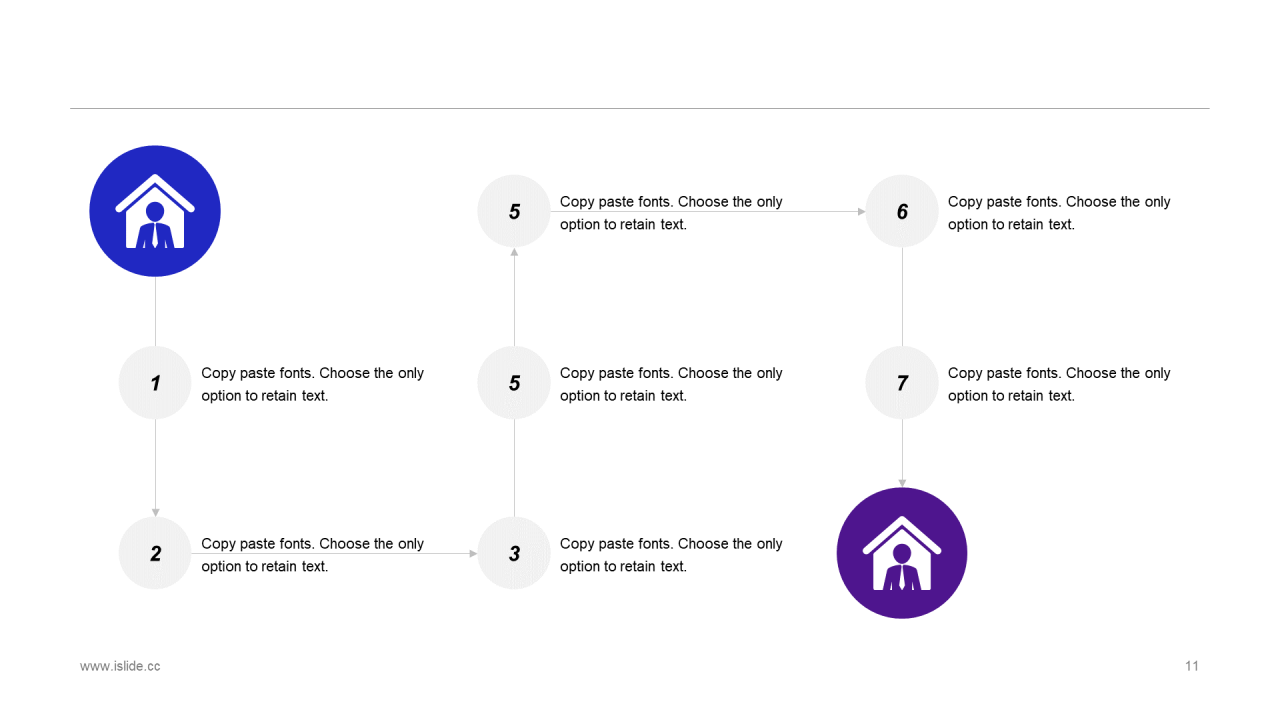Viewport: 1280px width, 720px height.
Task: Click the slide number 11
Action: pyautogui.click(x=1192, y=666)
